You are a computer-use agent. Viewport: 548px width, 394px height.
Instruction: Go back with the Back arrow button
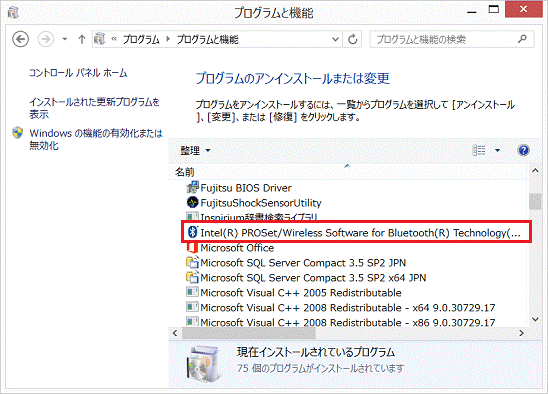click(20, 39)
